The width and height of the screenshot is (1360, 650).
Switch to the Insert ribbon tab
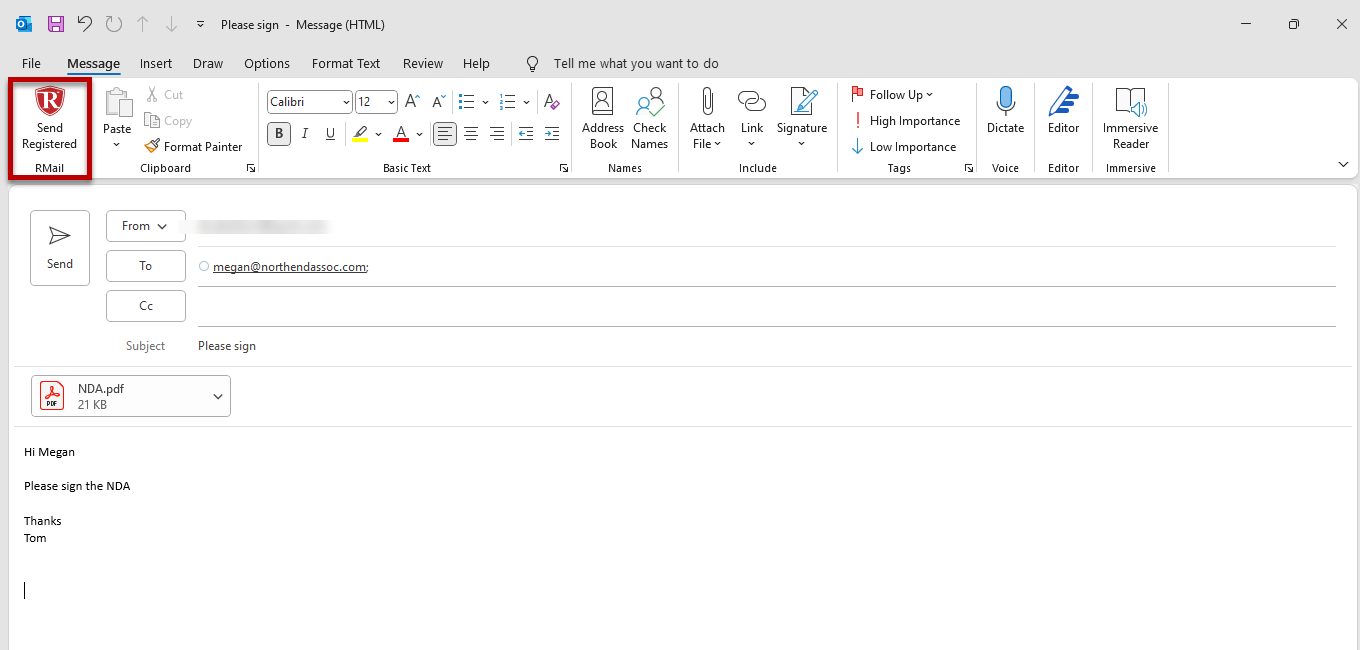point(156,63)
